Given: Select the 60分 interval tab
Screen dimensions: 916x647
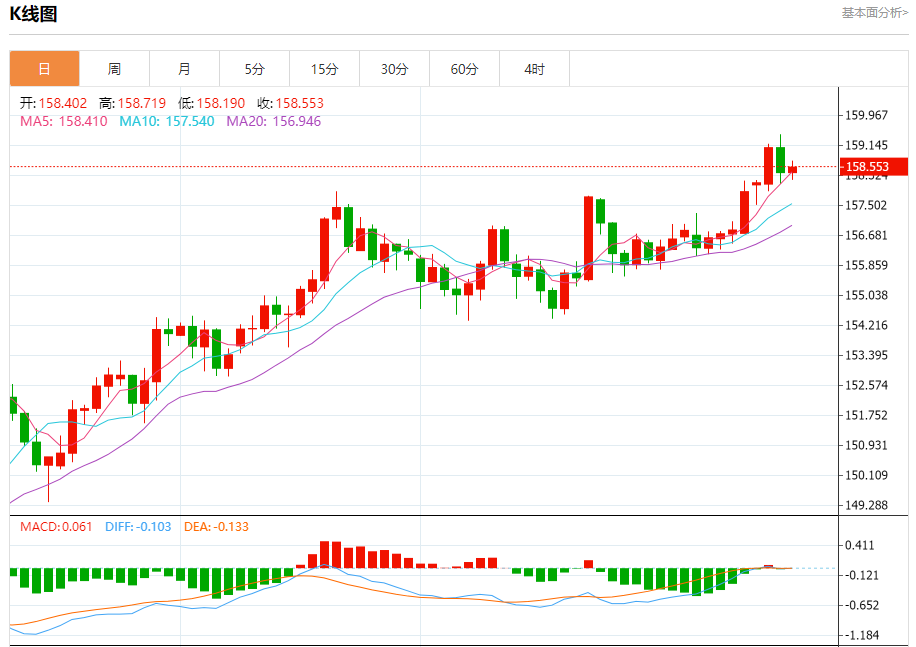Looking at the screenshot, I should click(464, 69).
